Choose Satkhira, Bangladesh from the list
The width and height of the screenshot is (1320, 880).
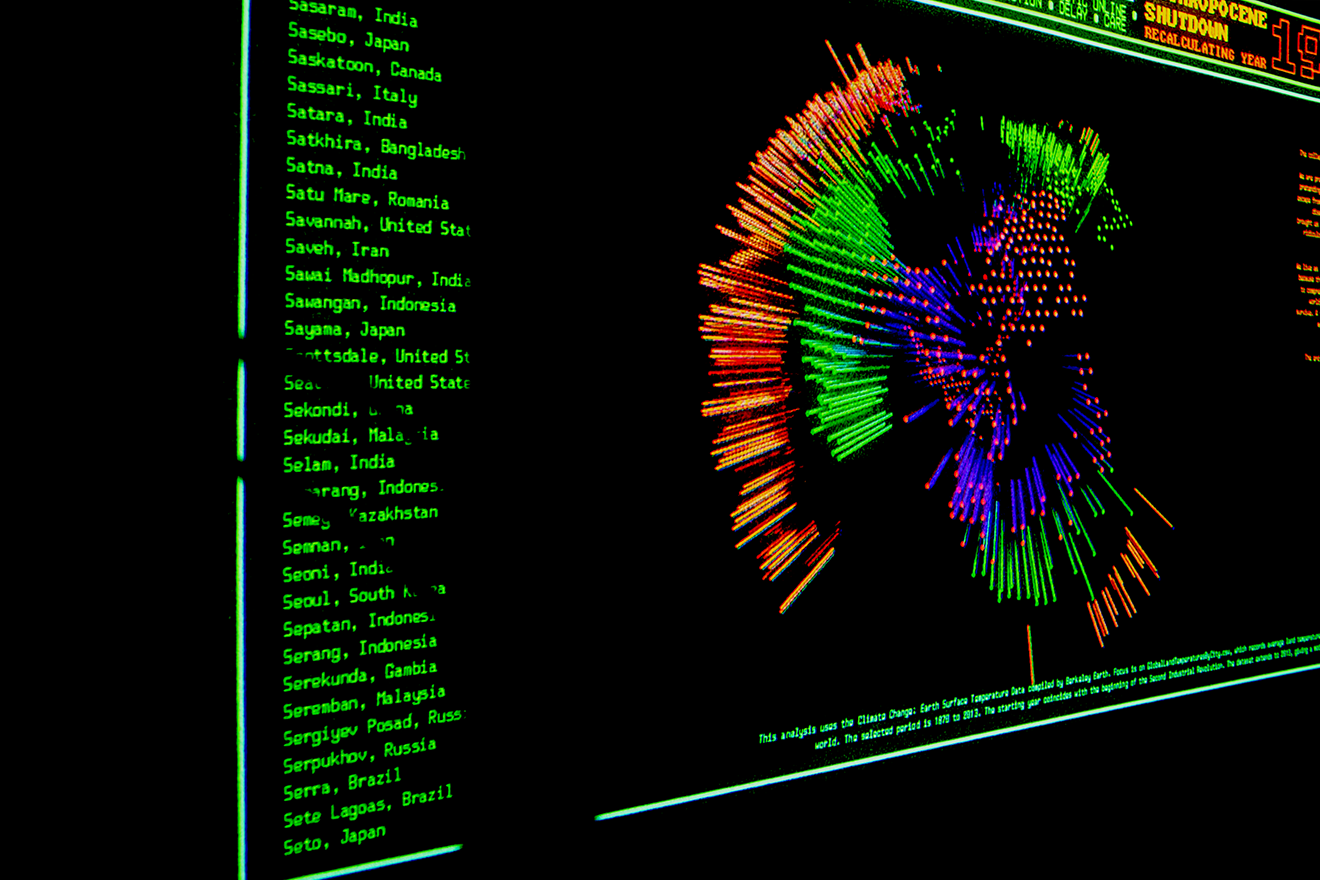tap(376, 146)
